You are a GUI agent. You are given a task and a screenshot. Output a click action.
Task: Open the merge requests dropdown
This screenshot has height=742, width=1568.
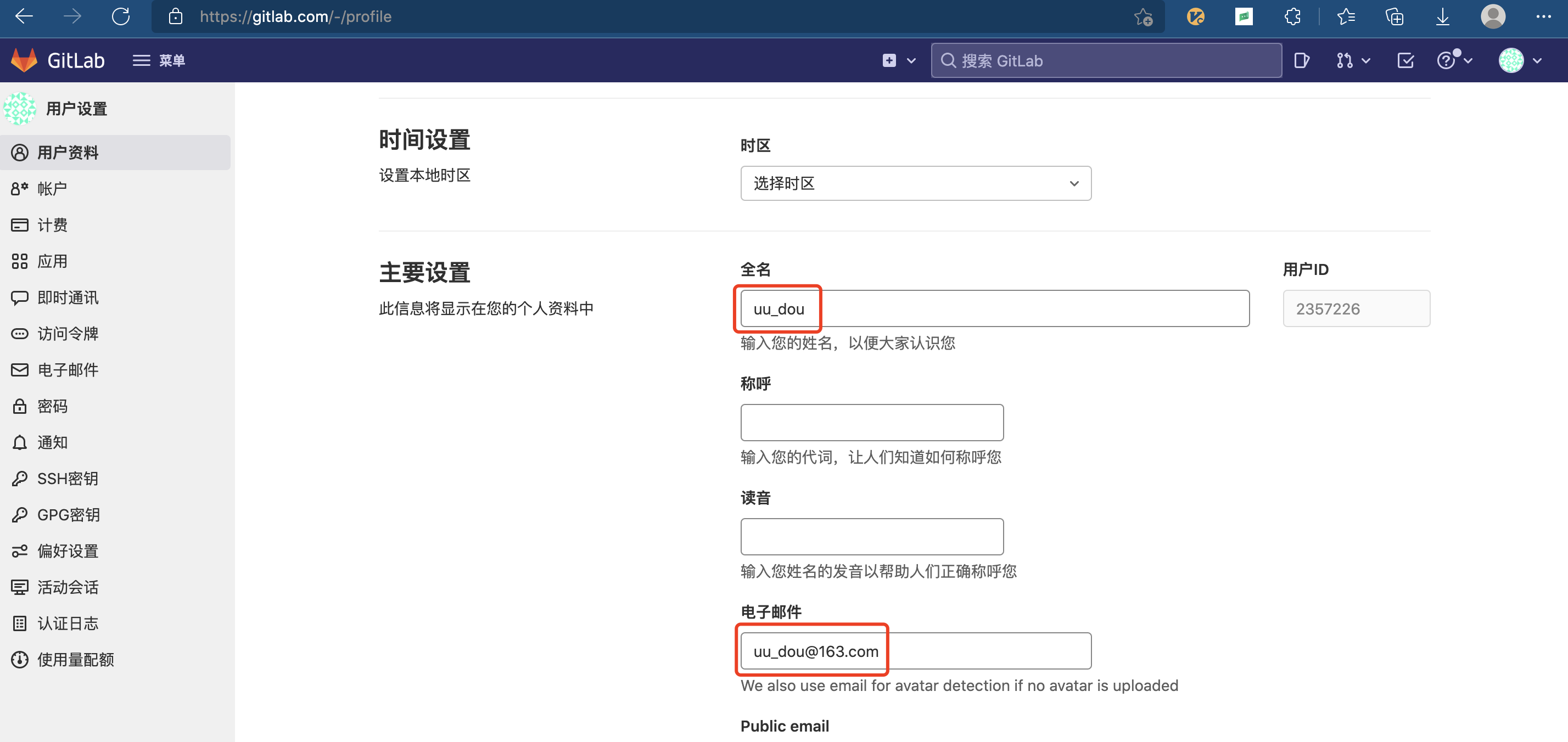1353,60
